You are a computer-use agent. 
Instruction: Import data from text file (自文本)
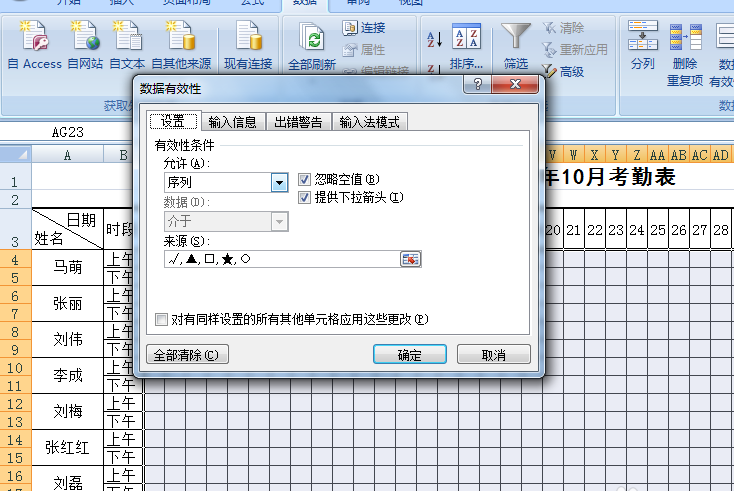[127, 45]
